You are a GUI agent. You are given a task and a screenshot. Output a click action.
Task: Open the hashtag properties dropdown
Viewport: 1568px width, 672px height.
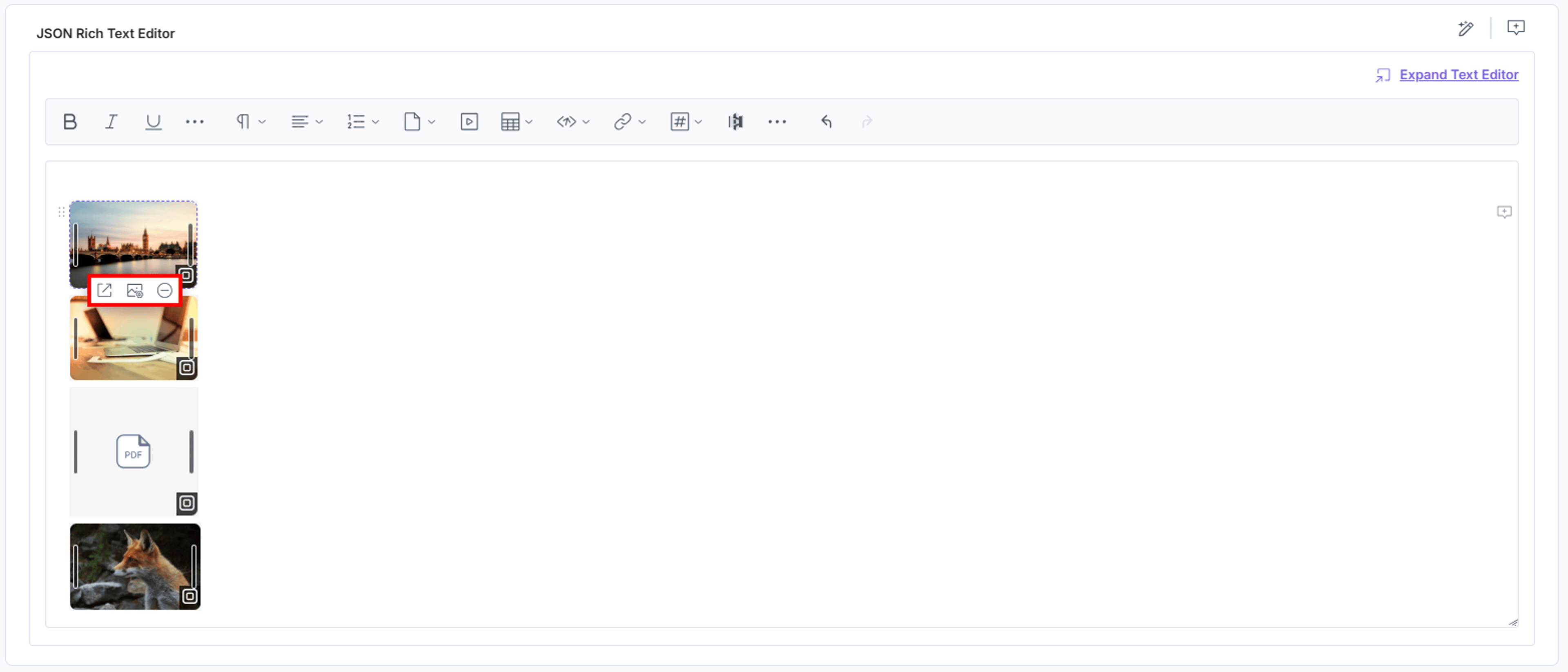point(686,122)
